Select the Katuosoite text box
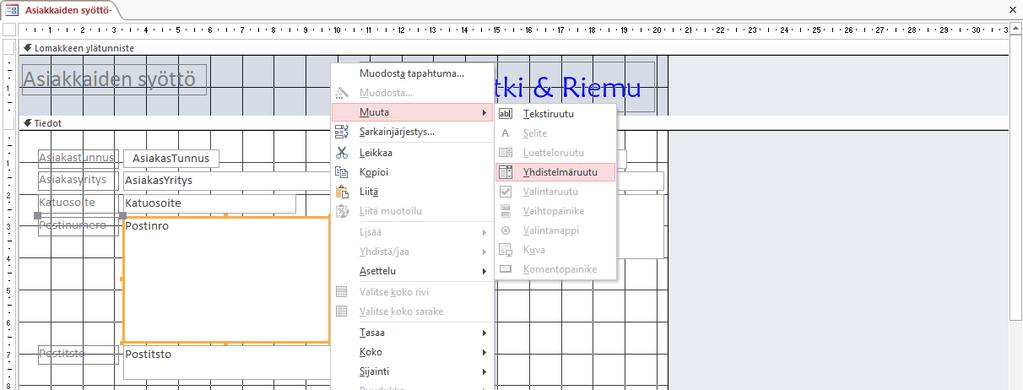Viewport: 1023px width, 390px height. point(209,203)
